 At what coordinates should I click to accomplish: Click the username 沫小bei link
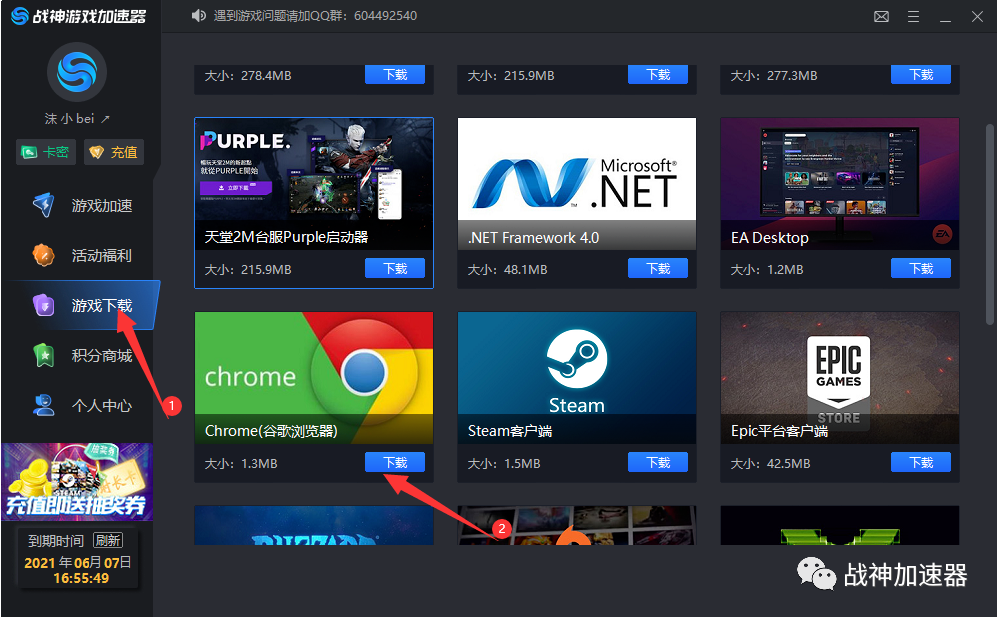coord(77,118)
